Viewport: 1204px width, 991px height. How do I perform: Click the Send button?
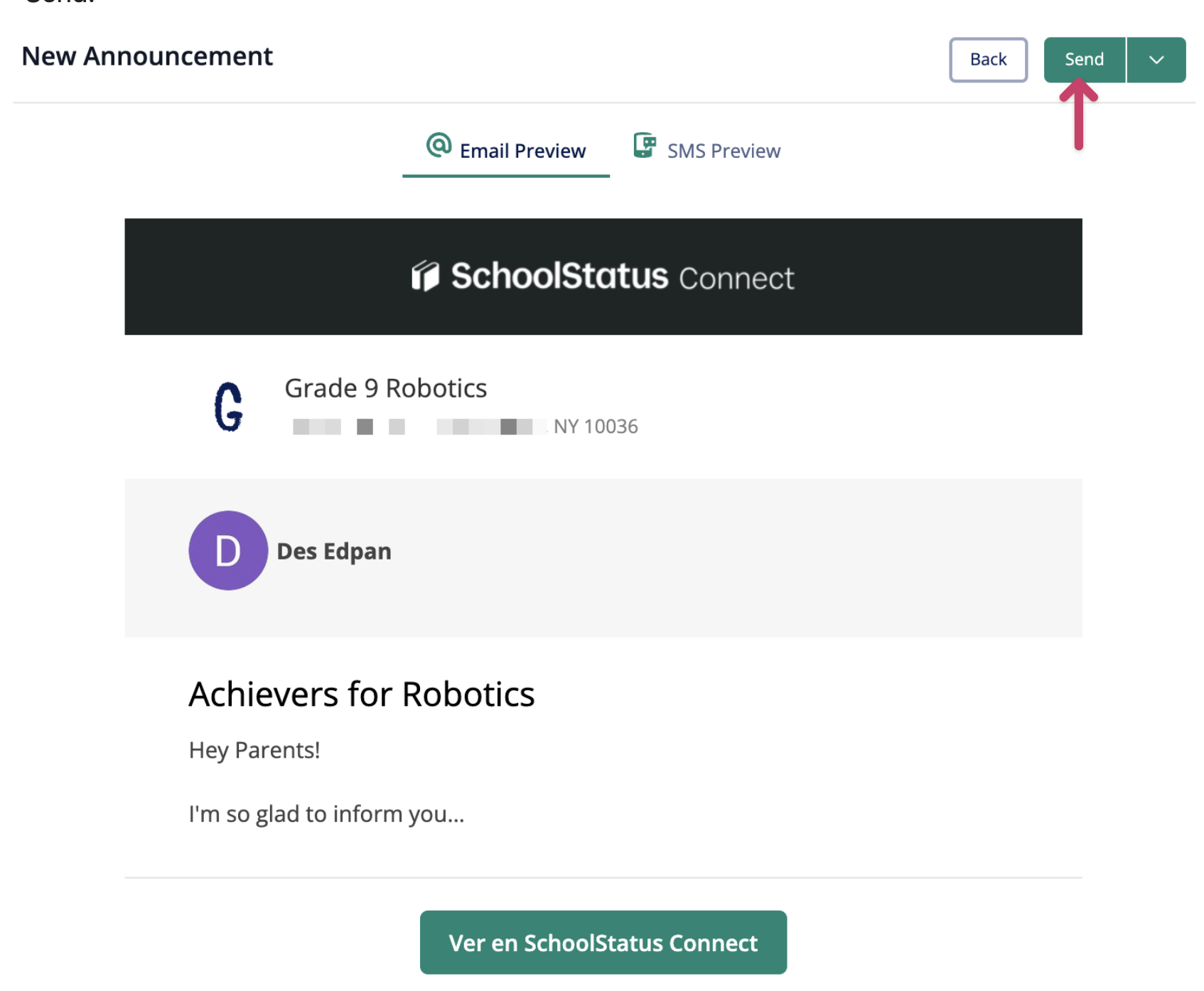point(1083,60)
